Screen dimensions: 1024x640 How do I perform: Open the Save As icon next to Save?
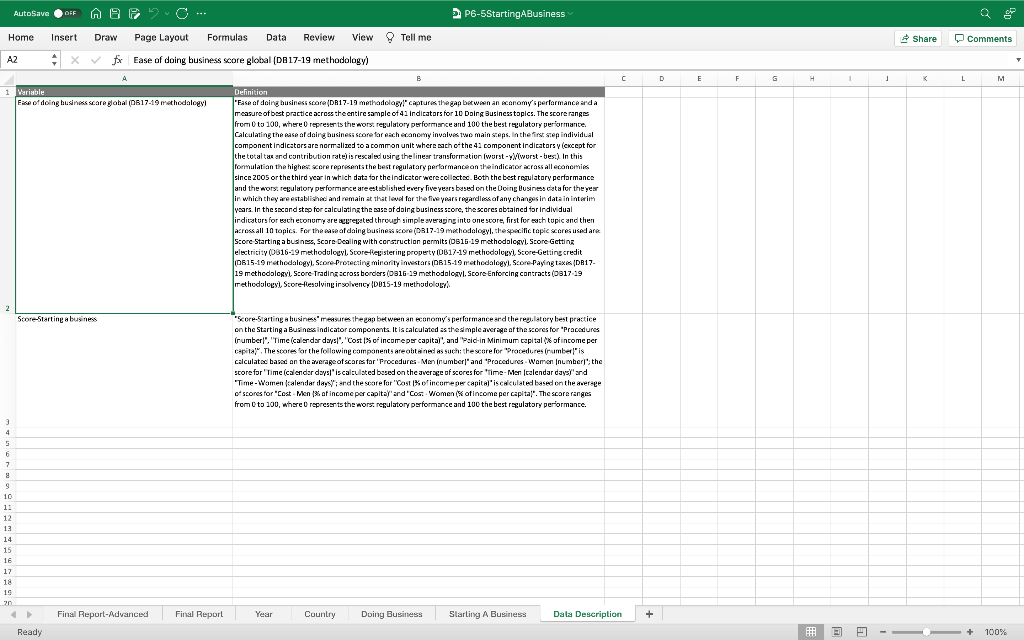point(135,13)
